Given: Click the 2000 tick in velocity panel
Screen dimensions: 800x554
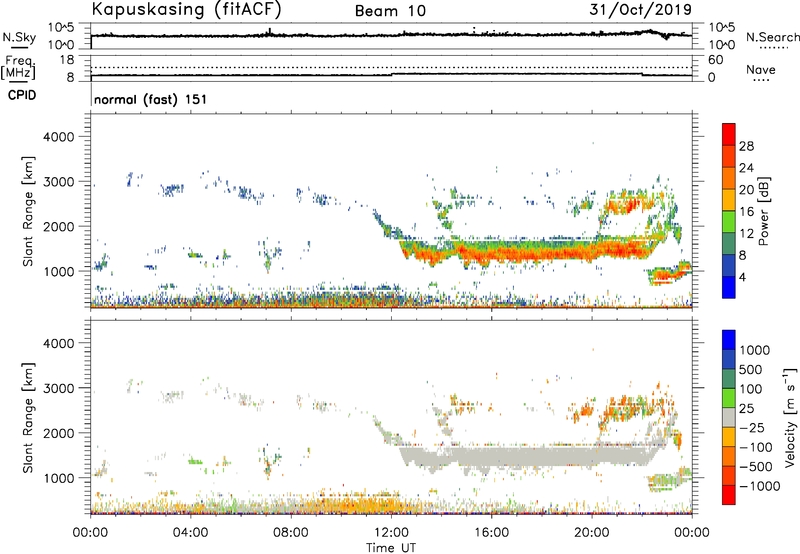Looking at the screenshot, I should pyautogui.click(x=58, y=433).
